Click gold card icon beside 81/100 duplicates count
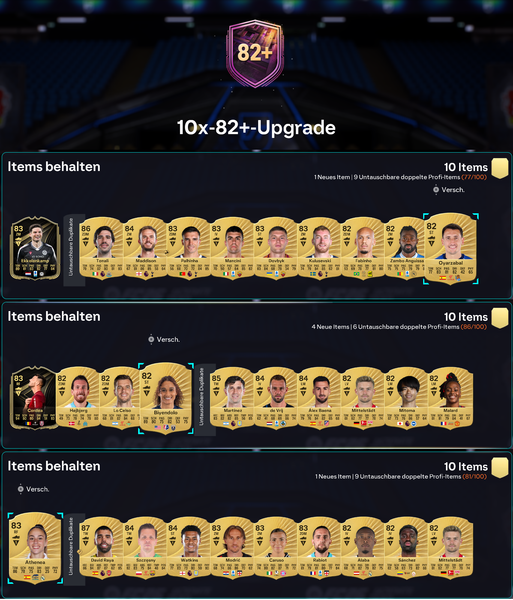 tap(500, 468)
